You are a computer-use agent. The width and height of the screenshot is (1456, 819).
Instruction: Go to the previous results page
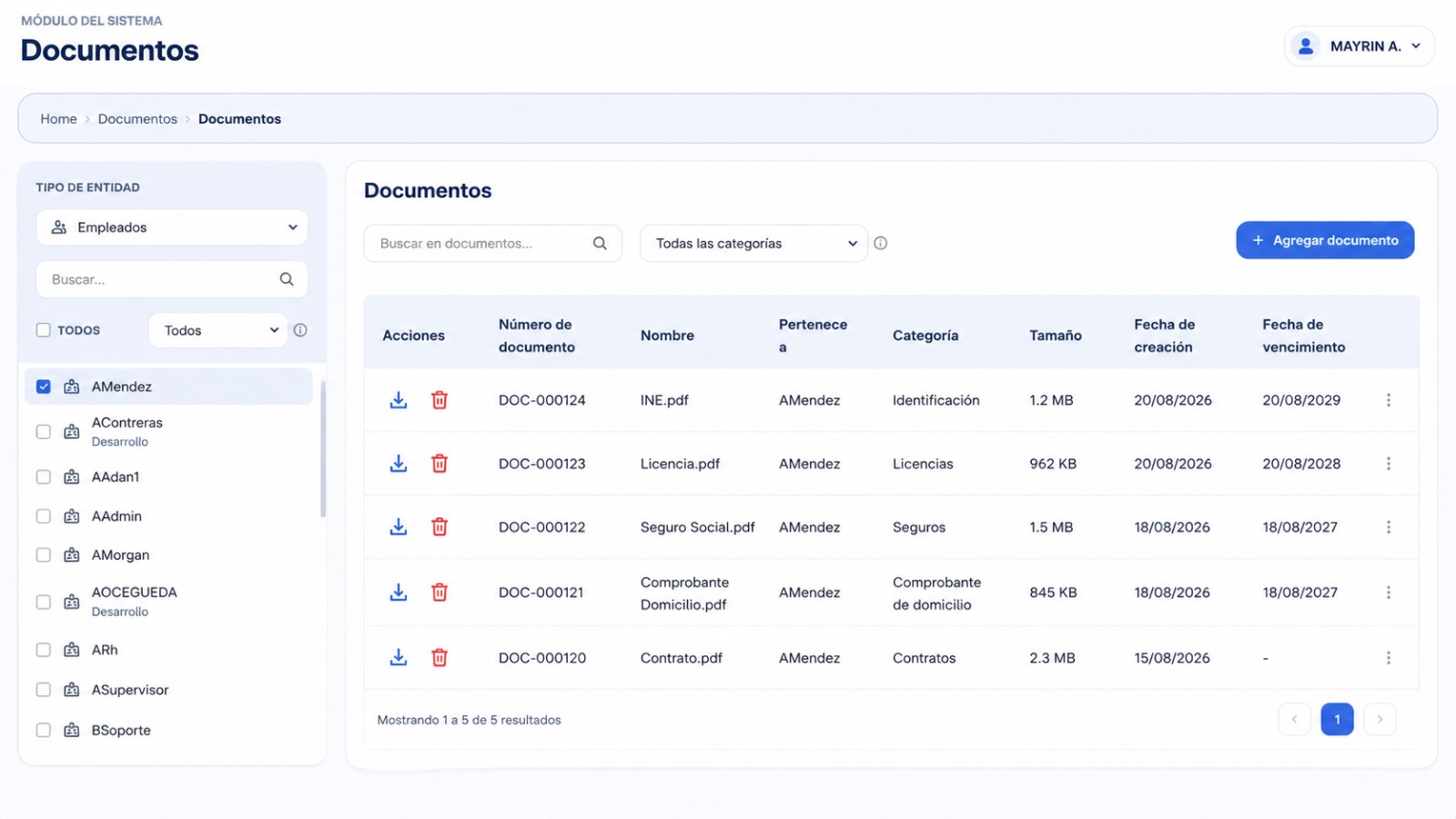1294,719
